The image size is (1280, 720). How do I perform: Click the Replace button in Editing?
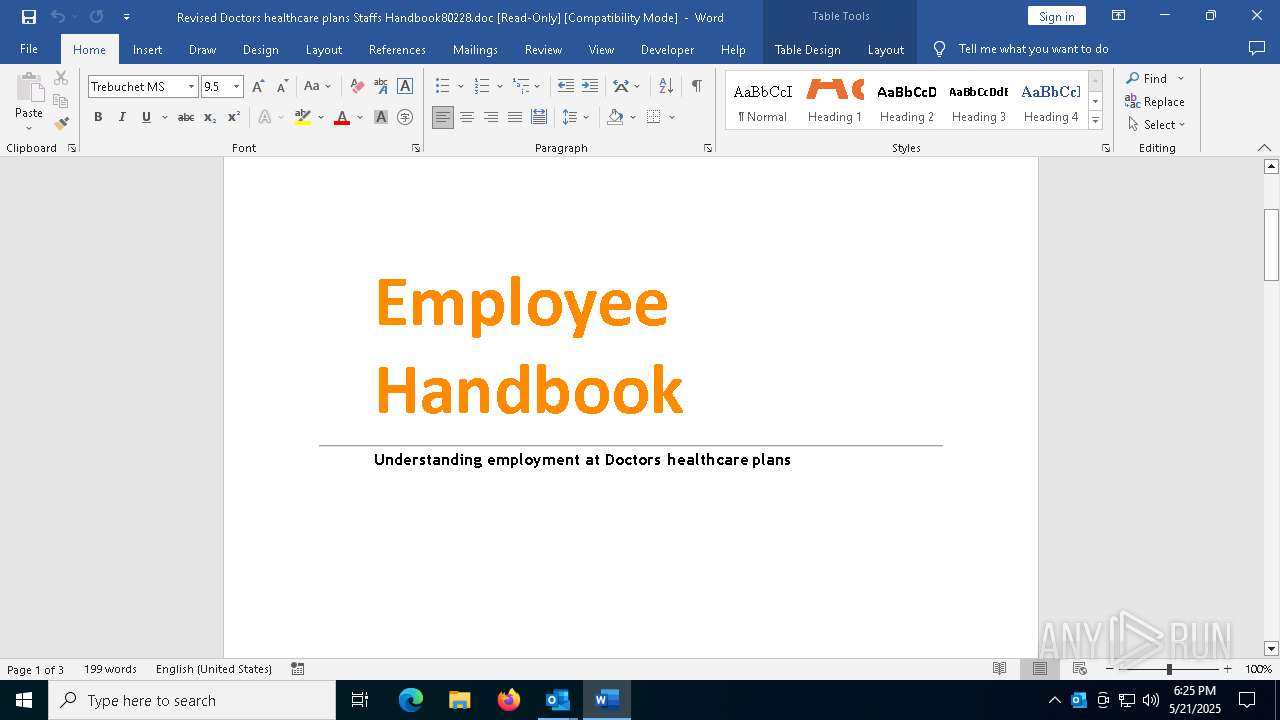coord(1155,101)
